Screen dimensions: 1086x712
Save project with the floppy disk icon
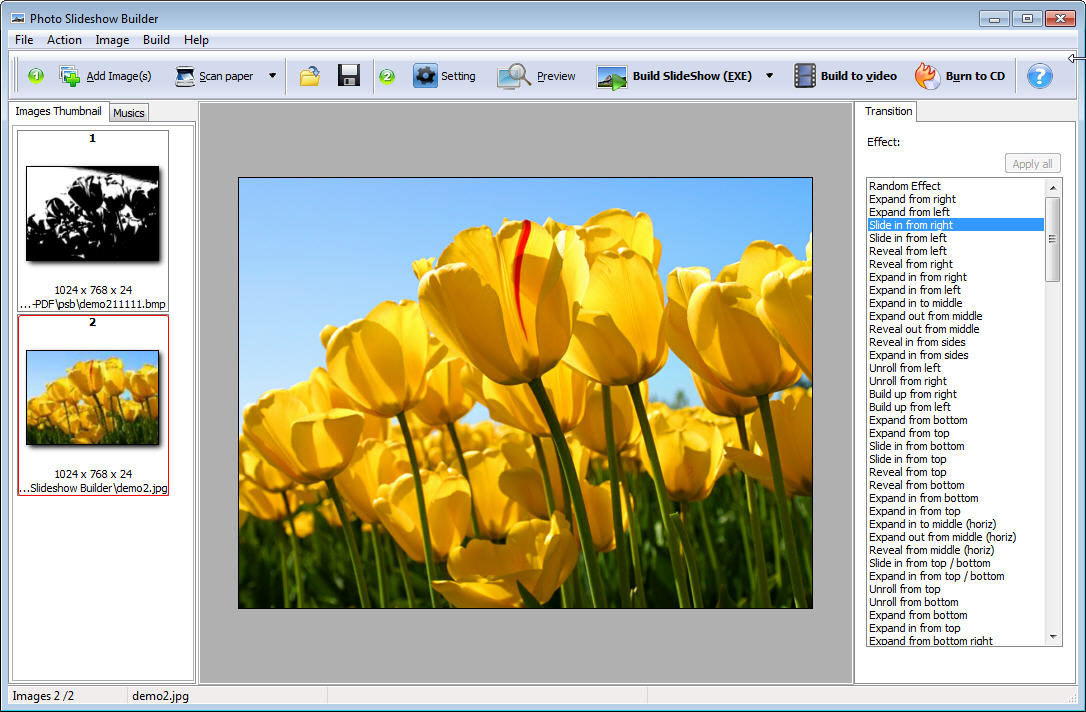tap(349, 76)
